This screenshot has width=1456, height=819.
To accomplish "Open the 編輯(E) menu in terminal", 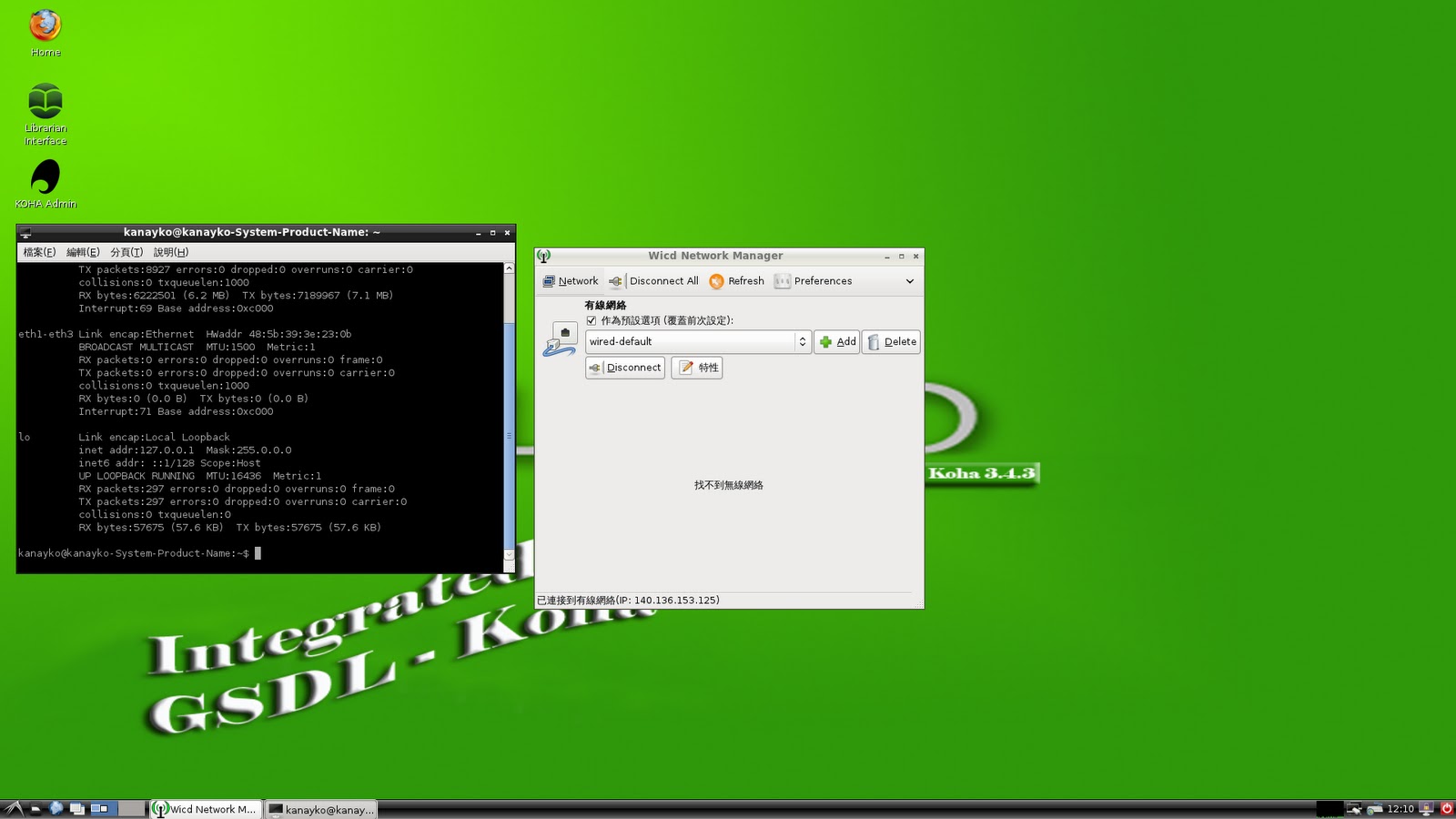I will (x=83, y=252).
